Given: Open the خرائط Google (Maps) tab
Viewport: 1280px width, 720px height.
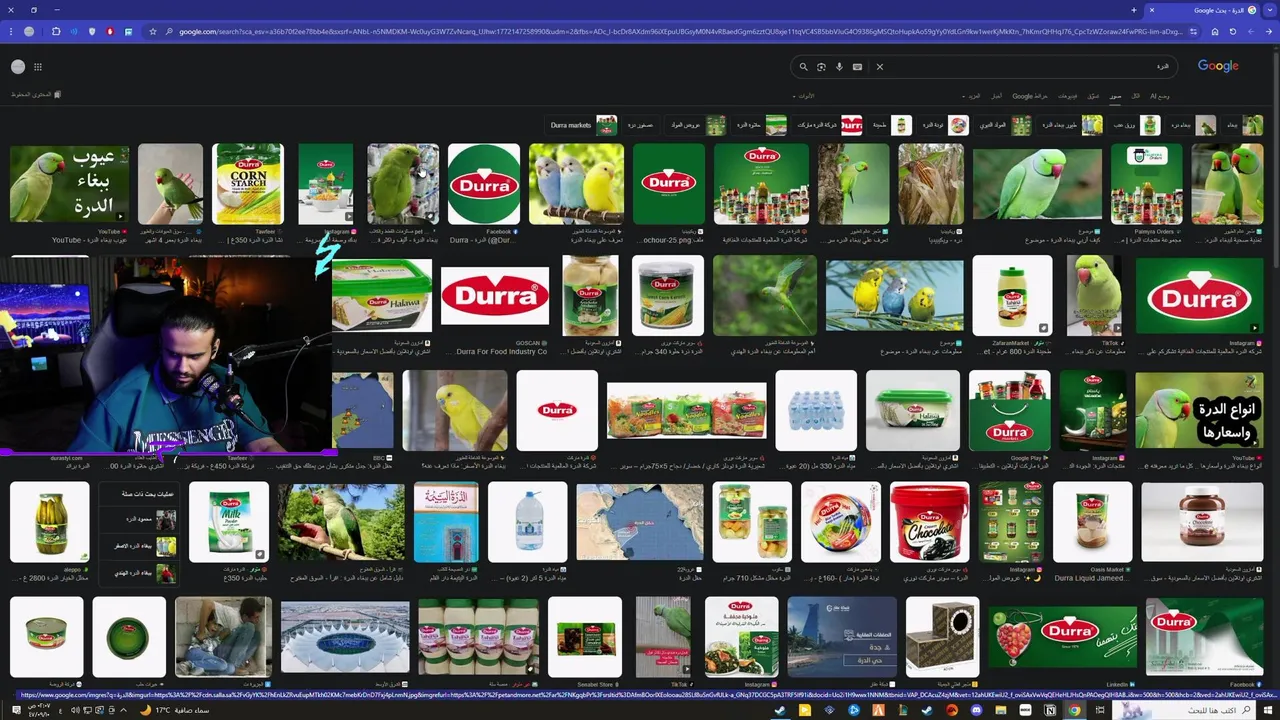Looking at the screenshot, I should click(x=1030, y=96).
